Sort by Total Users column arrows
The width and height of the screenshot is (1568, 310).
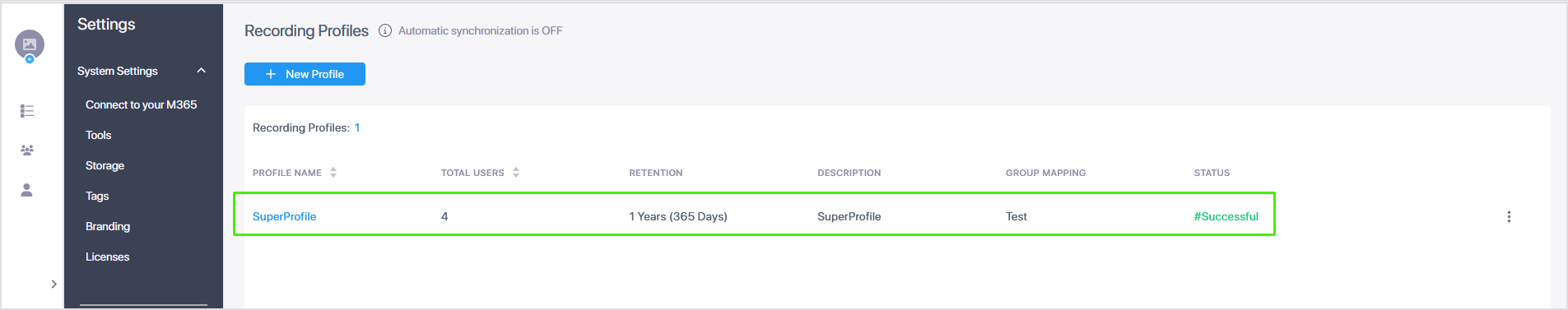pos(516,173)
